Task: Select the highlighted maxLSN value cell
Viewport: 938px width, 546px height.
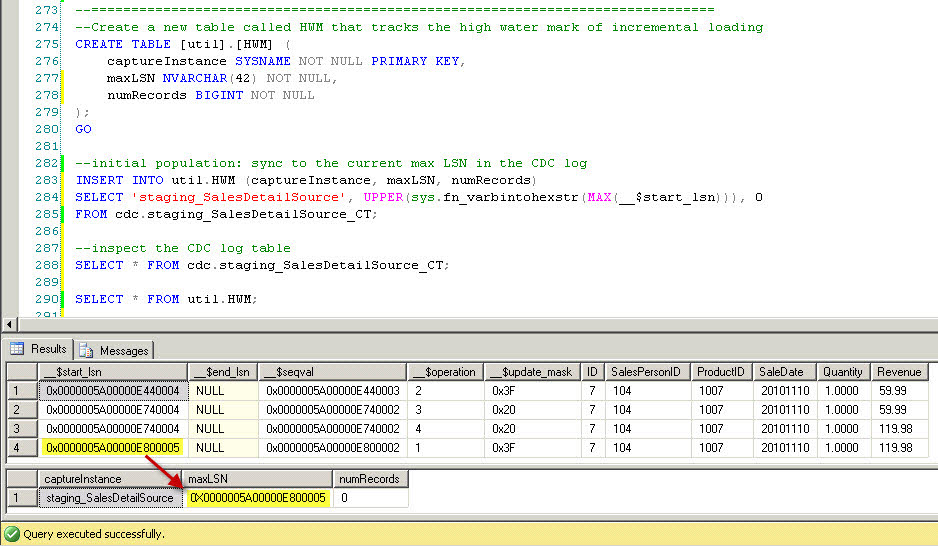Action: point(257,498)
